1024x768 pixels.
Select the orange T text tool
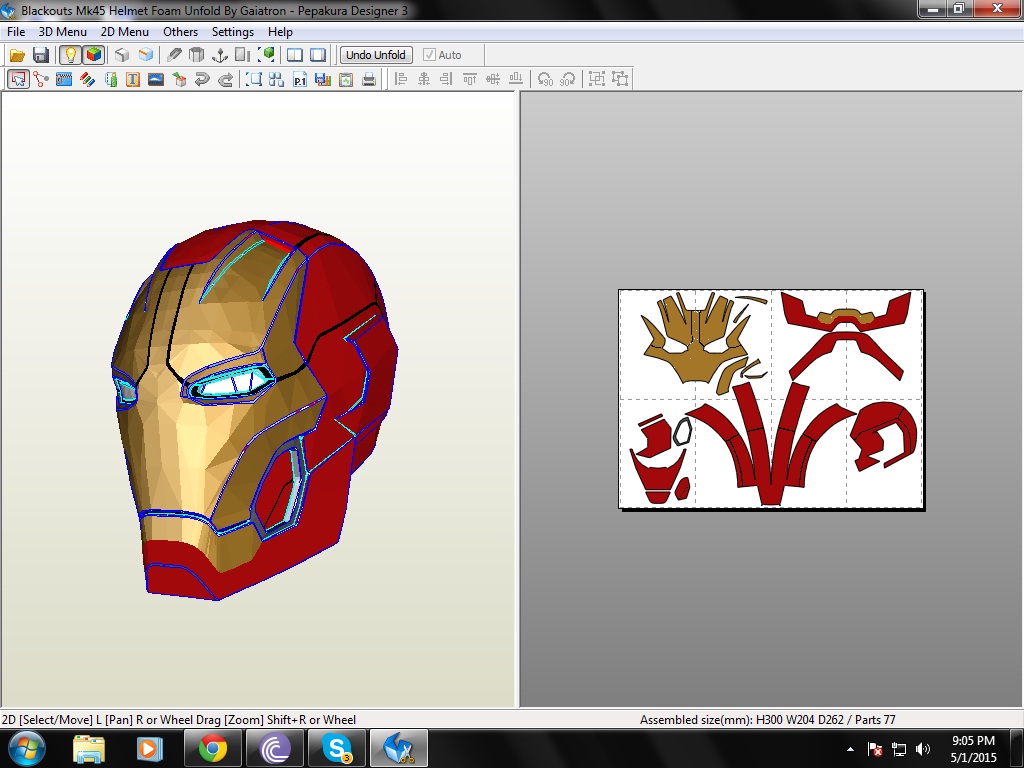coord(133,80)
